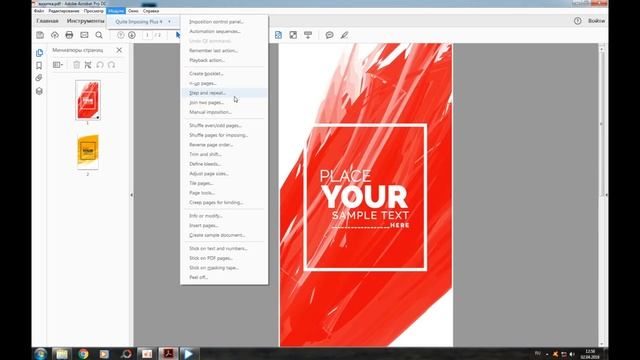Rotate pages counterclockwise in thumbnails panel
The image size is (640, 360).
pos(100,65)
